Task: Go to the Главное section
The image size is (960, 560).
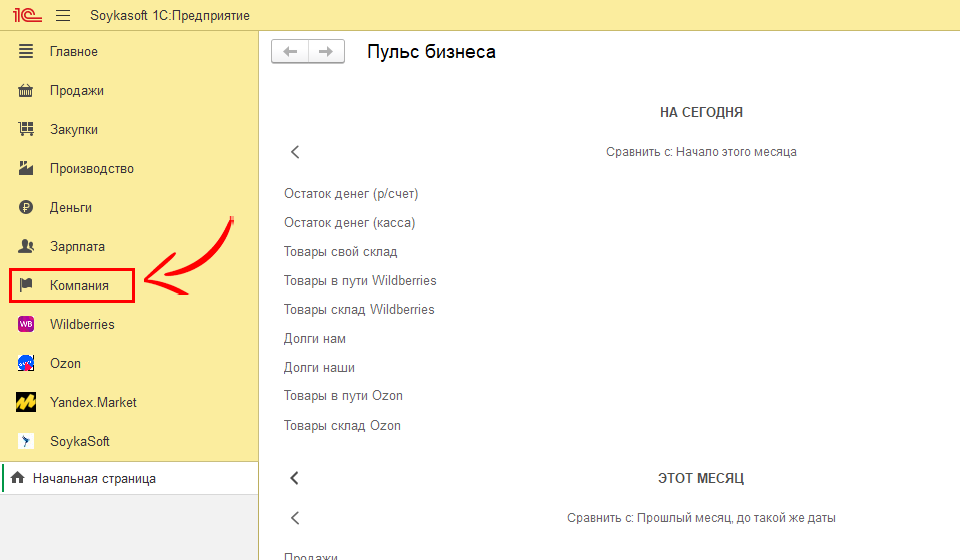Action: pyautogui.click(x=74, y=52)
